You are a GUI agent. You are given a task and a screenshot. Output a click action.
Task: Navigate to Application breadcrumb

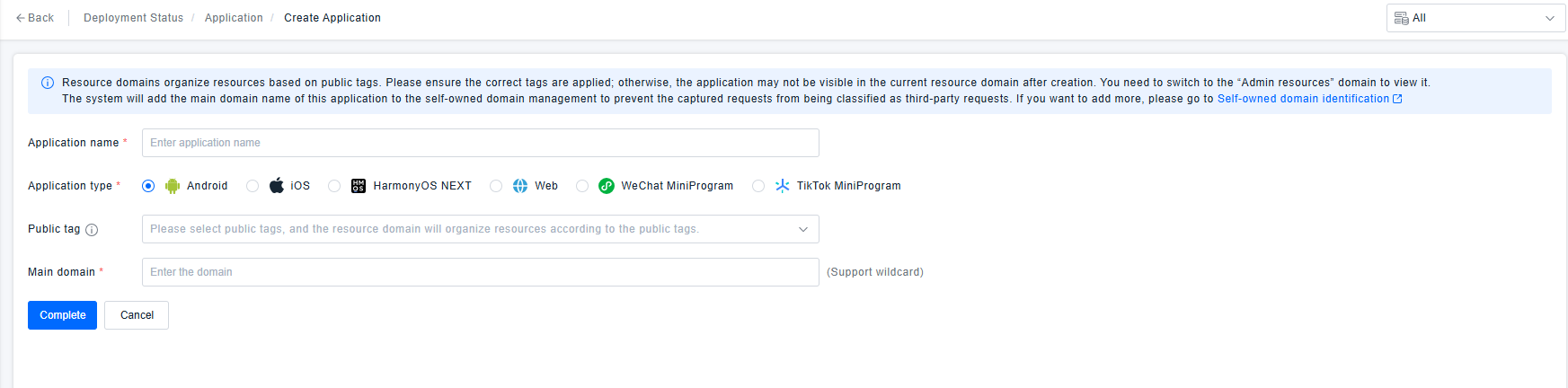click(234, 18)
